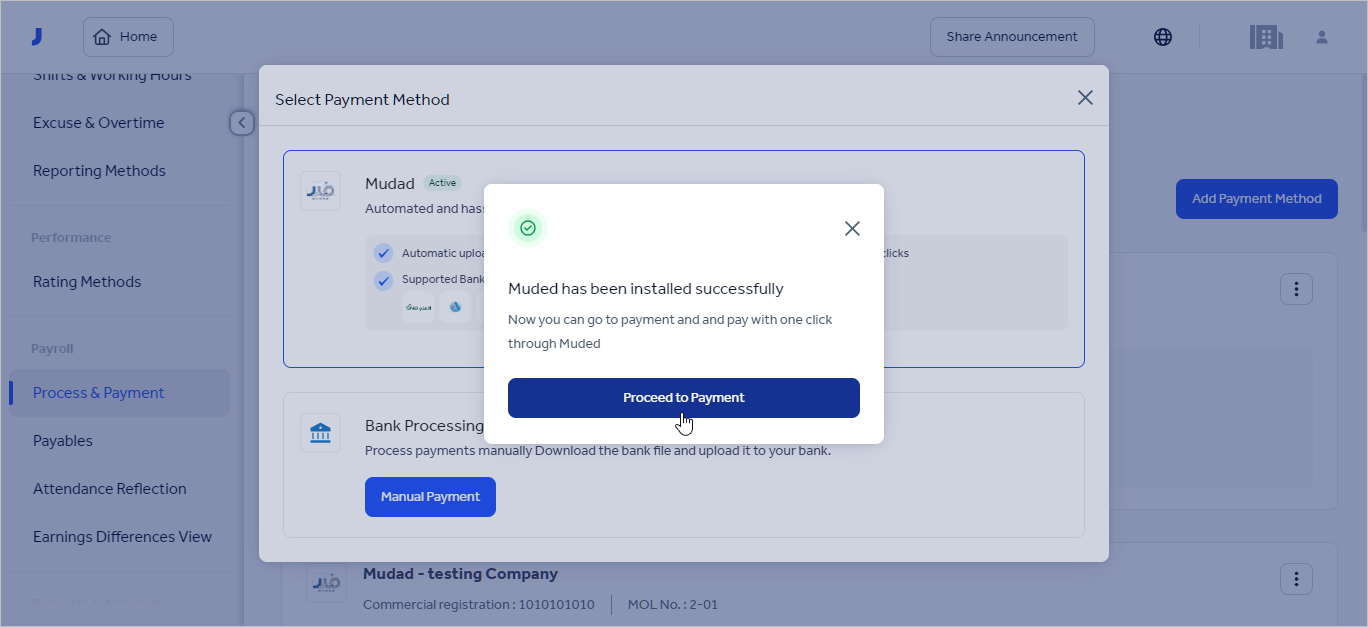Viewport: 1368px width, 627px height.
Task: Open the kebab menu for Mudad - testing Company
Action: [x=1296, y=578]
